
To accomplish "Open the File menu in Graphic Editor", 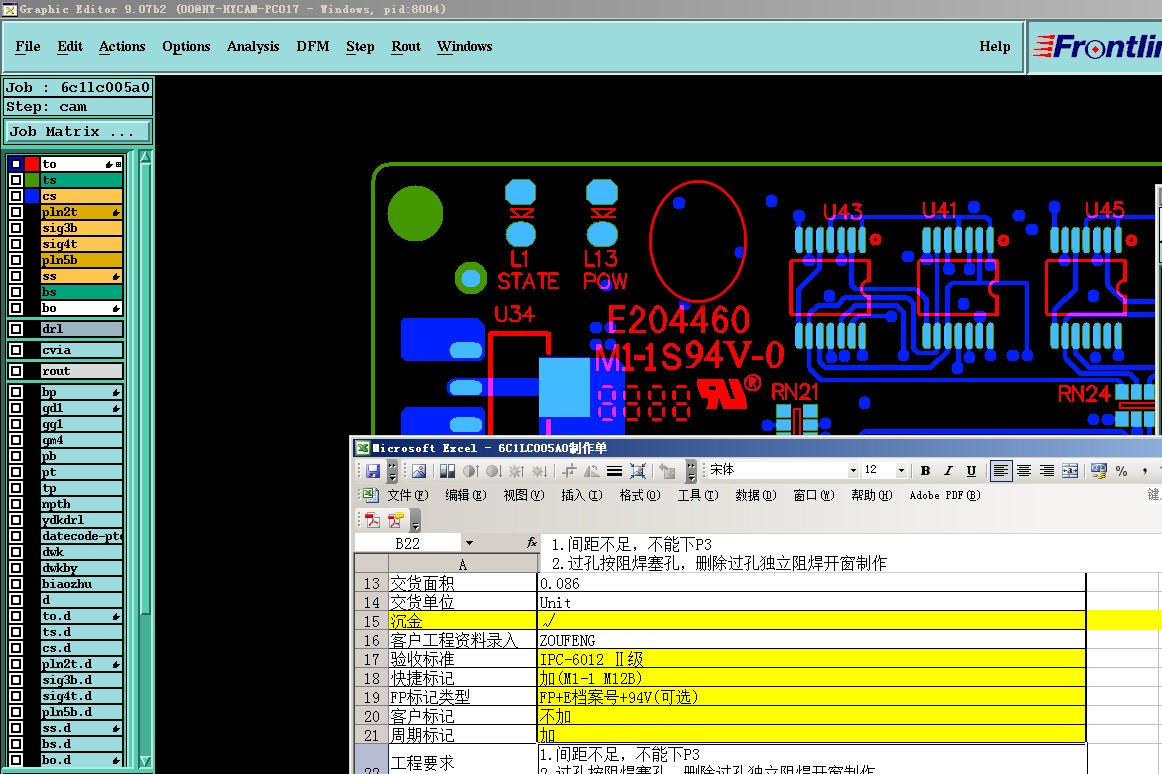I will (x=28, y=46).
